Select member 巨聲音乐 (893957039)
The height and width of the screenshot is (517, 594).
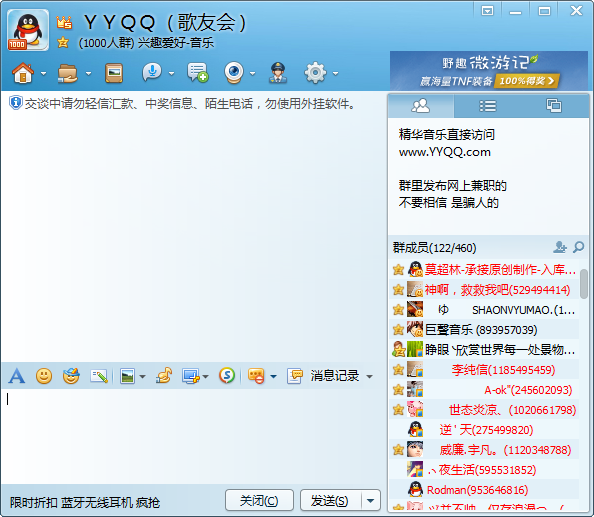pos(484,330)
